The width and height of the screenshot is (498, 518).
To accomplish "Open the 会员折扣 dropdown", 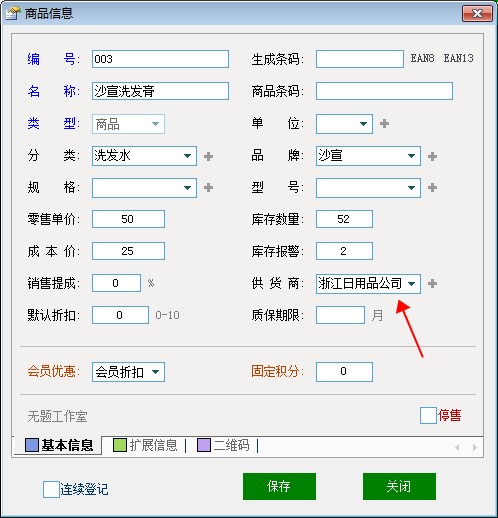I will click(156, 372).
